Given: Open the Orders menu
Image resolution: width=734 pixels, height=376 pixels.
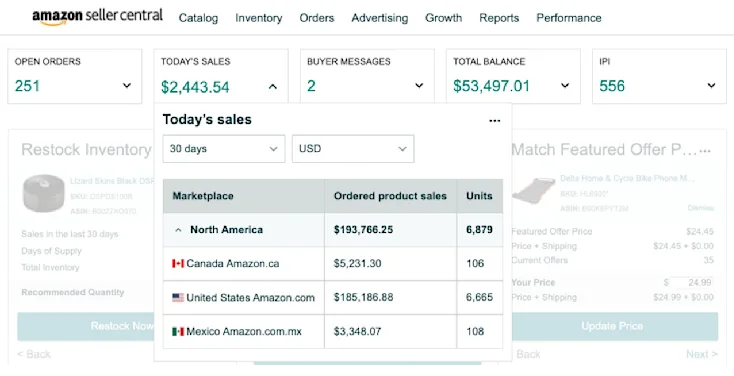Looking at the screenshot, I should [317, 18].
